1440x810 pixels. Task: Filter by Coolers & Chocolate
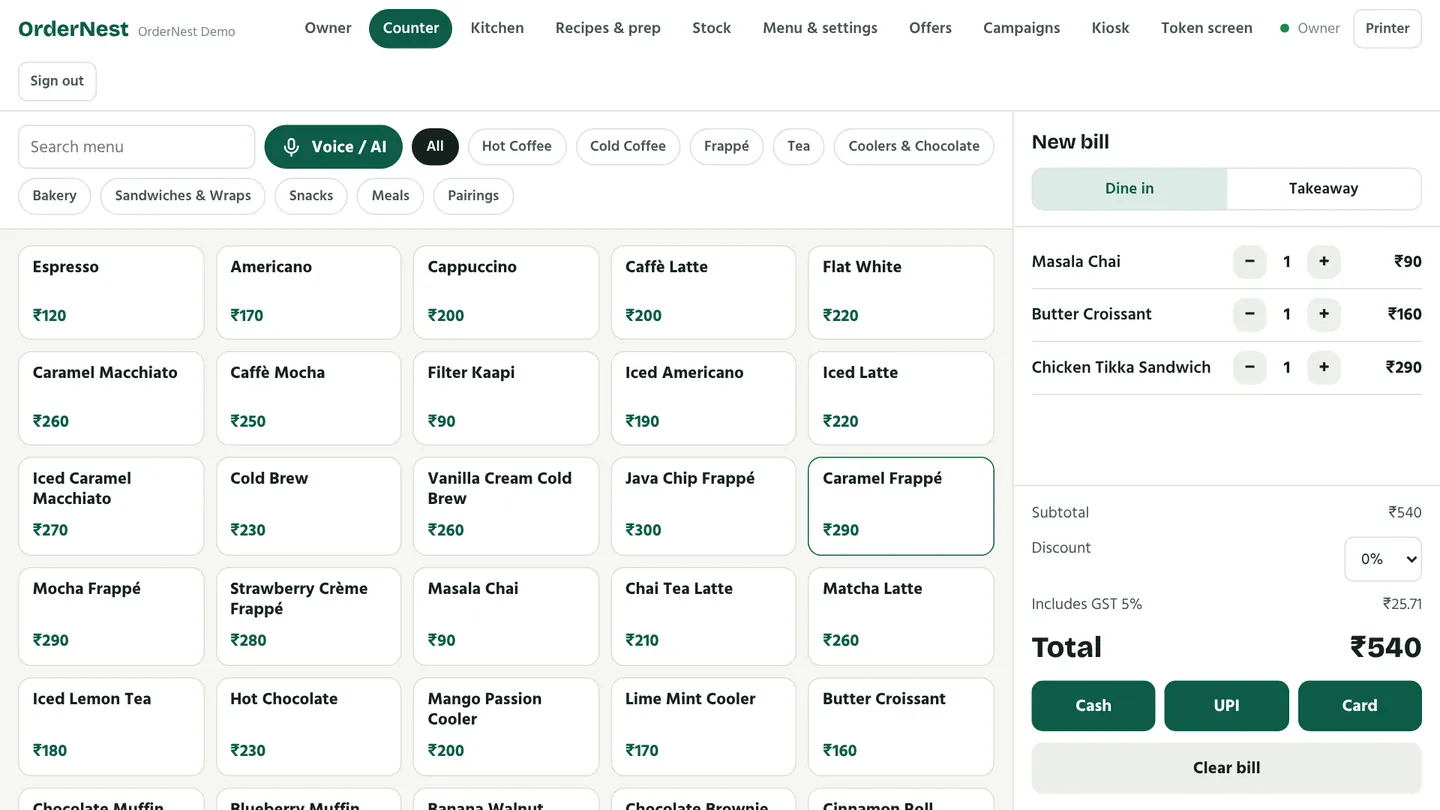pyautogui.click(x=914, y=146)
